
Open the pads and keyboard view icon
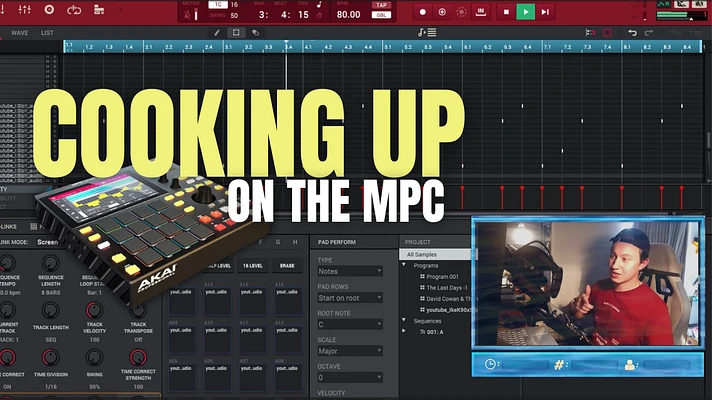[99, 10]
